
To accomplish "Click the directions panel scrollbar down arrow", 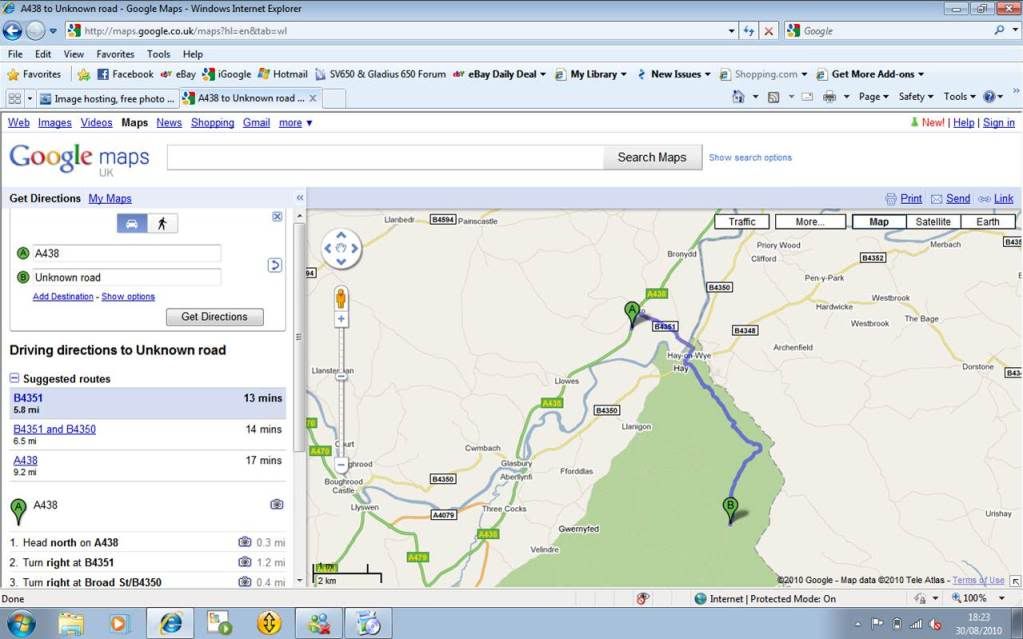I will pyautogui.click(x=299, y=580).
